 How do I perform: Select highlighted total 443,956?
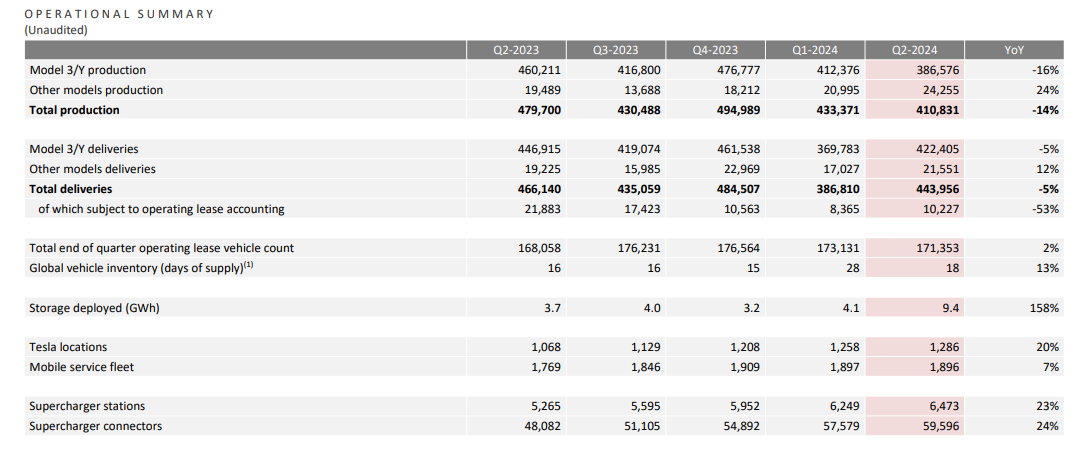pos(936,189)
